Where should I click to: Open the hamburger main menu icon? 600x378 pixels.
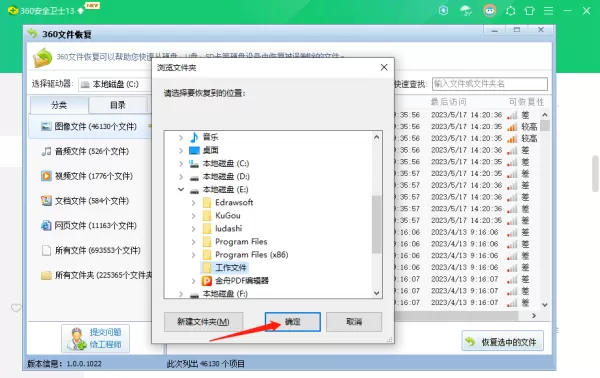pyautogui.click(x=548, y=11)
